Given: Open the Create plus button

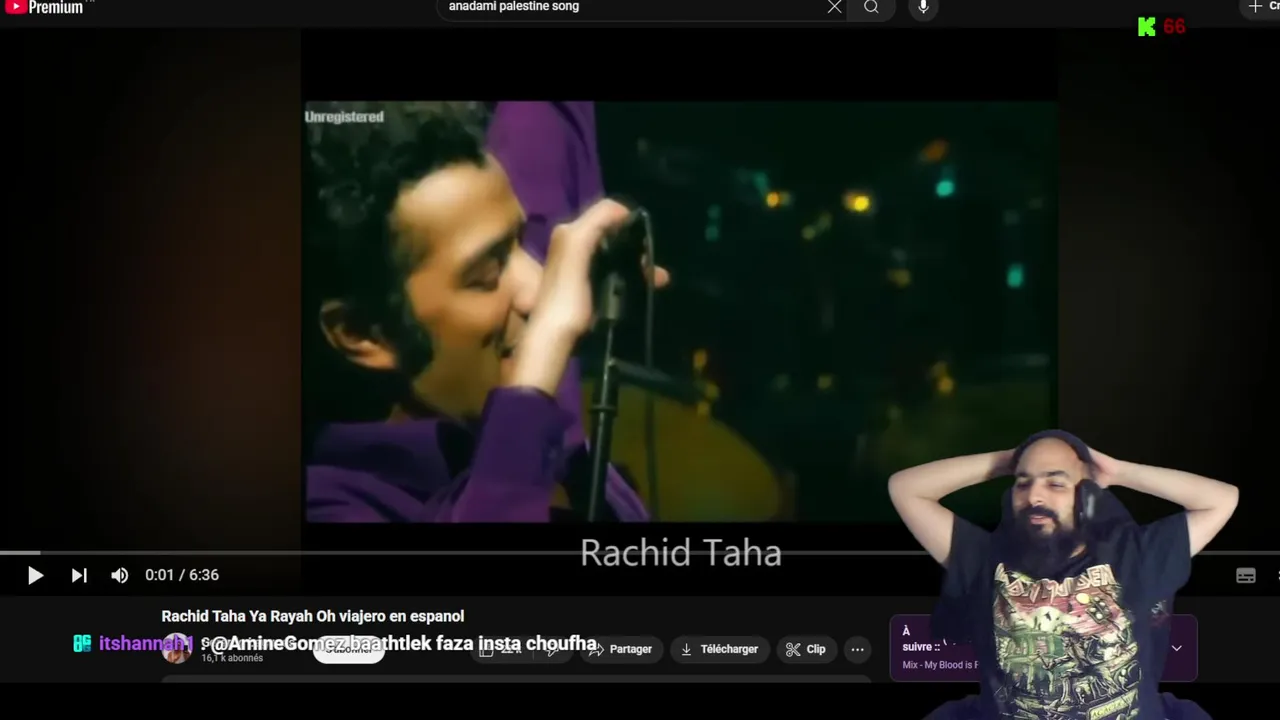Looking at the screenshot, I should pyautogui.click(x=1260, y=7).
